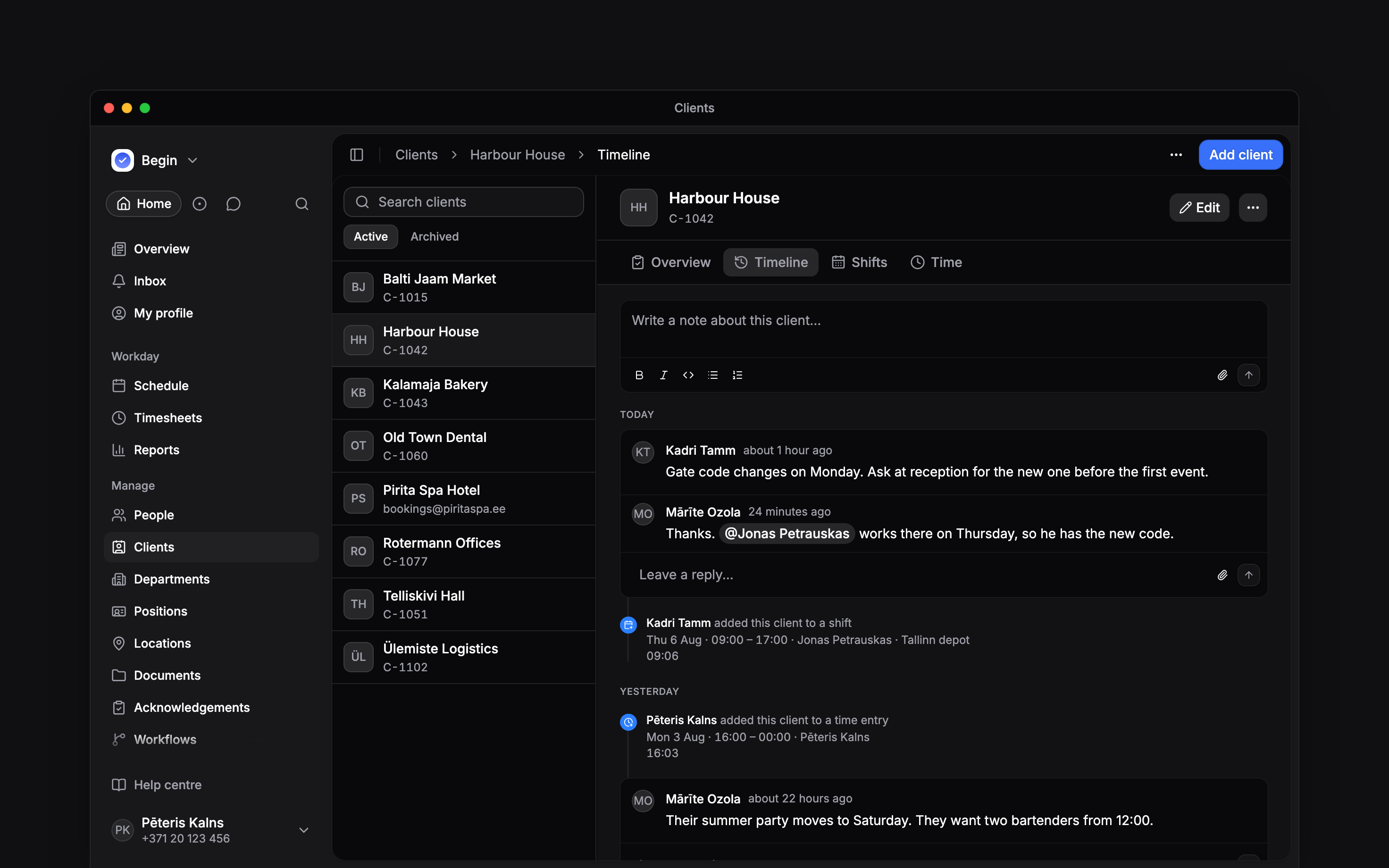Go to Clients breadcrumb
The width and height of the screenshot is (1389, 868).
click(x=416, y=155)
